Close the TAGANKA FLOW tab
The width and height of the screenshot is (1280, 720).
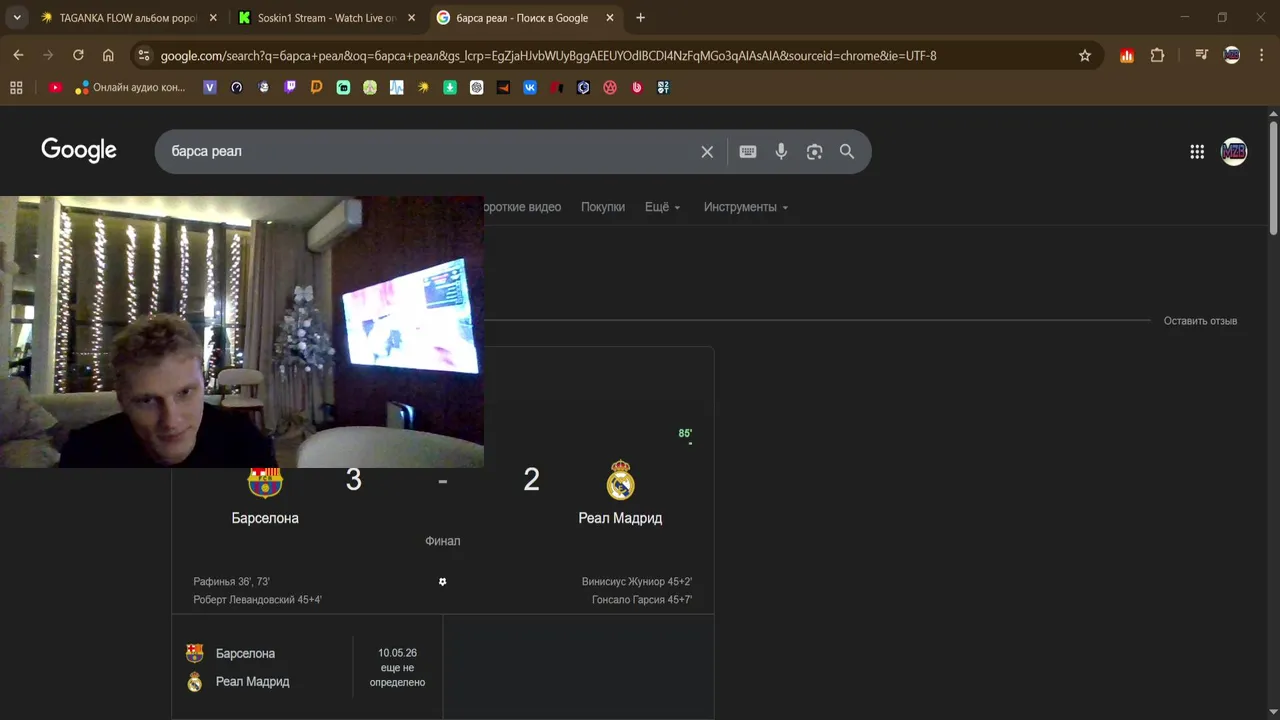pos(213,17)
